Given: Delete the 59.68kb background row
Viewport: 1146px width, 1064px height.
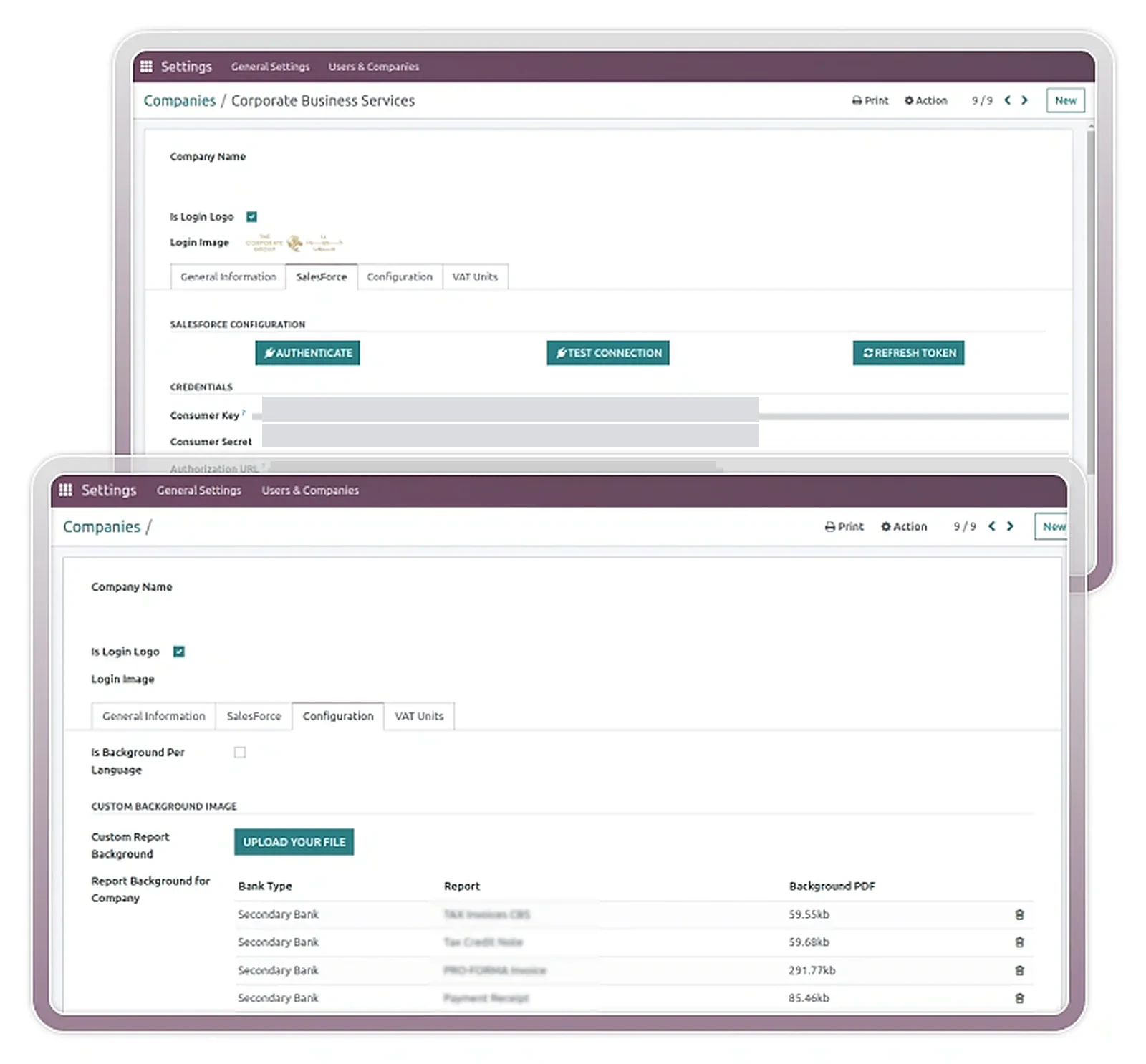Looking at the screenshot, I should click(1019, 942).
